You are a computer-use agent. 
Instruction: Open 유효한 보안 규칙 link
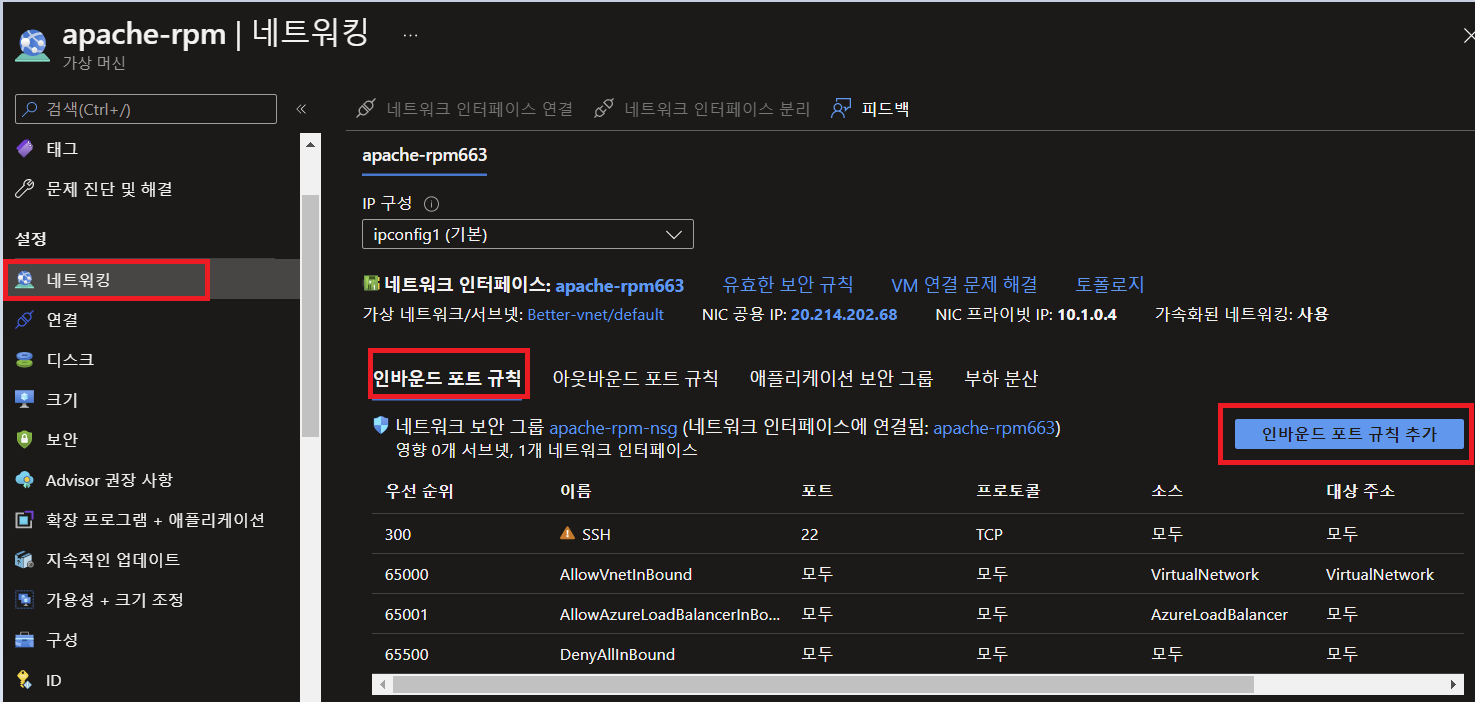click(788, 285)
